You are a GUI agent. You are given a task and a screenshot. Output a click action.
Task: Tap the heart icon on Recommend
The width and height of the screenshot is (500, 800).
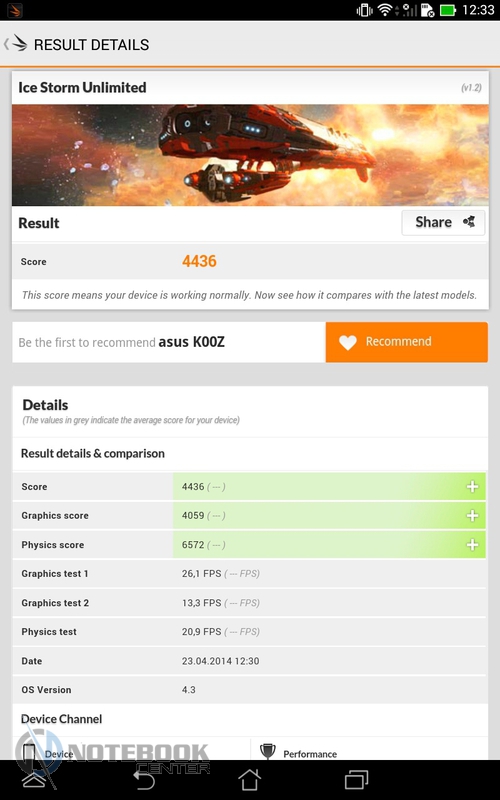348,342
